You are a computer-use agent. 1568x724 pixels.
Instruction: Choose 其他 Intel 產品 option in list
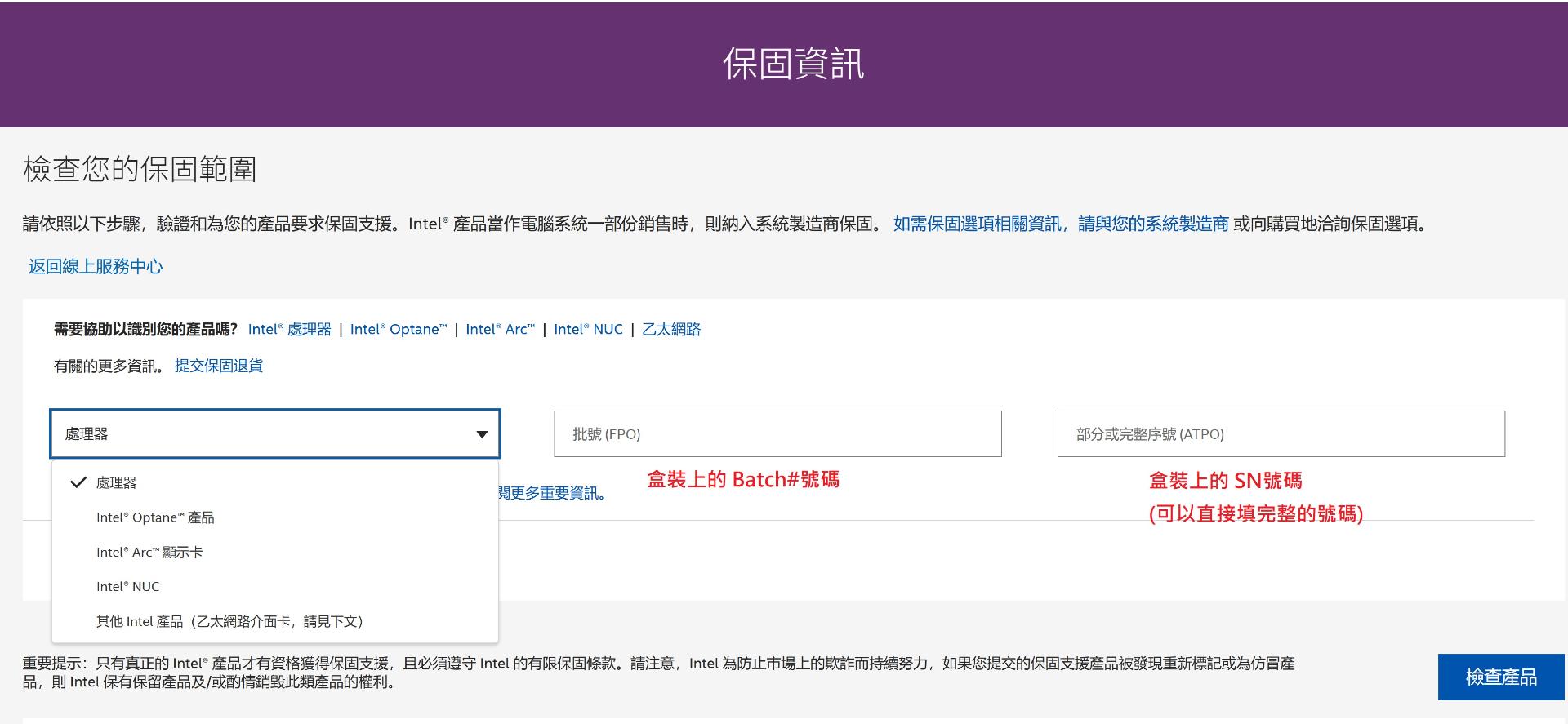click(274, 622)
